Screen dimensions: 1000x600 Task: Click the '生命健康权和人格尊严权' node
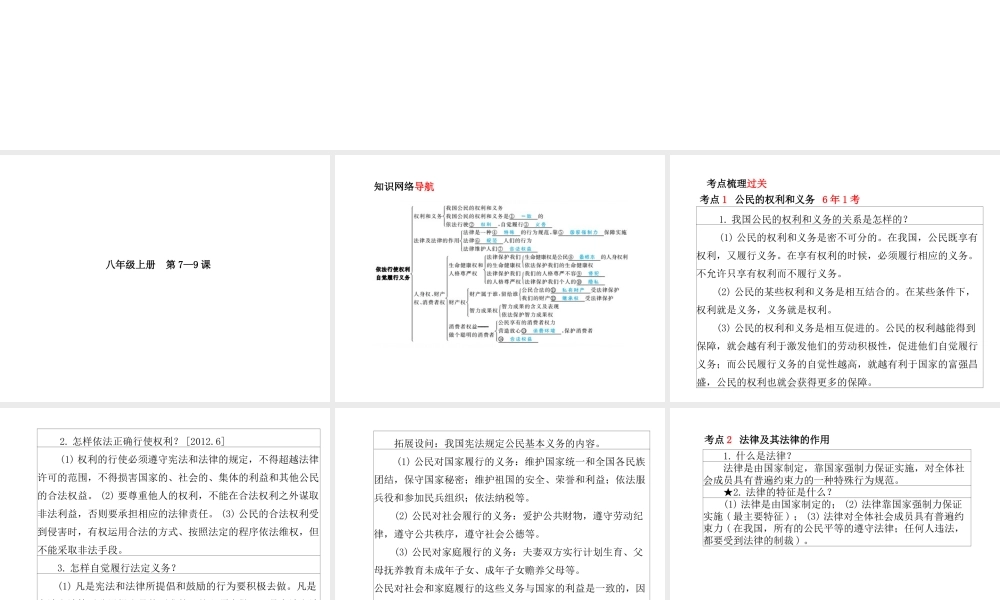(x=466, y=269)
